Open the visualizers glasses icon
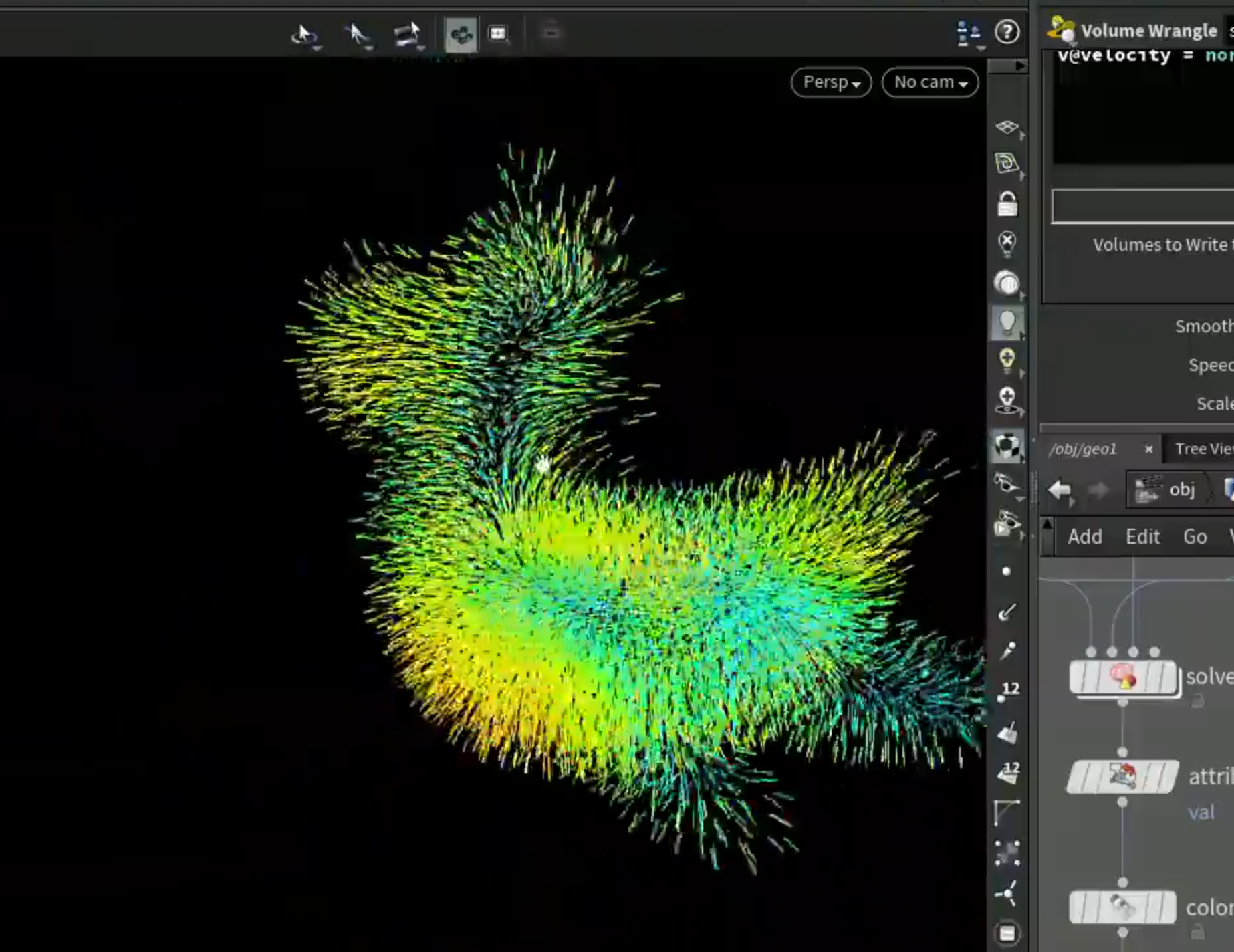 point(1007,483)
